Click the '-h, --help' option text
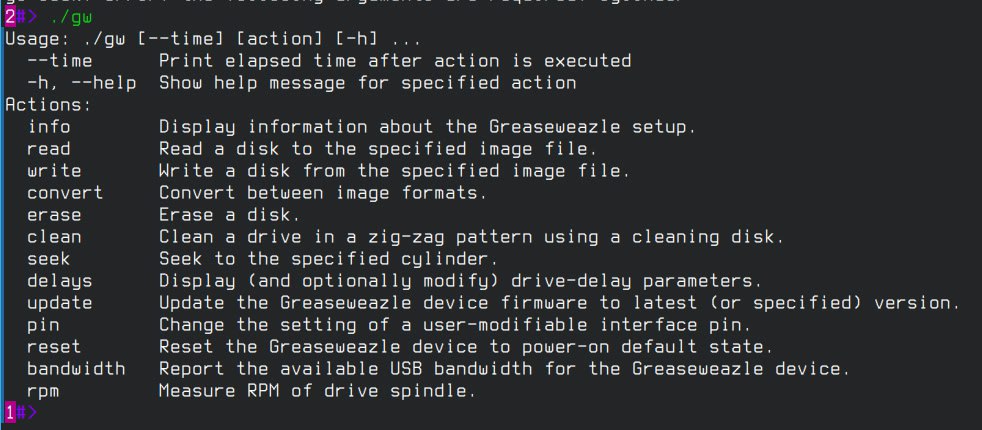982x430 pixels. click(x=82, y=83)
